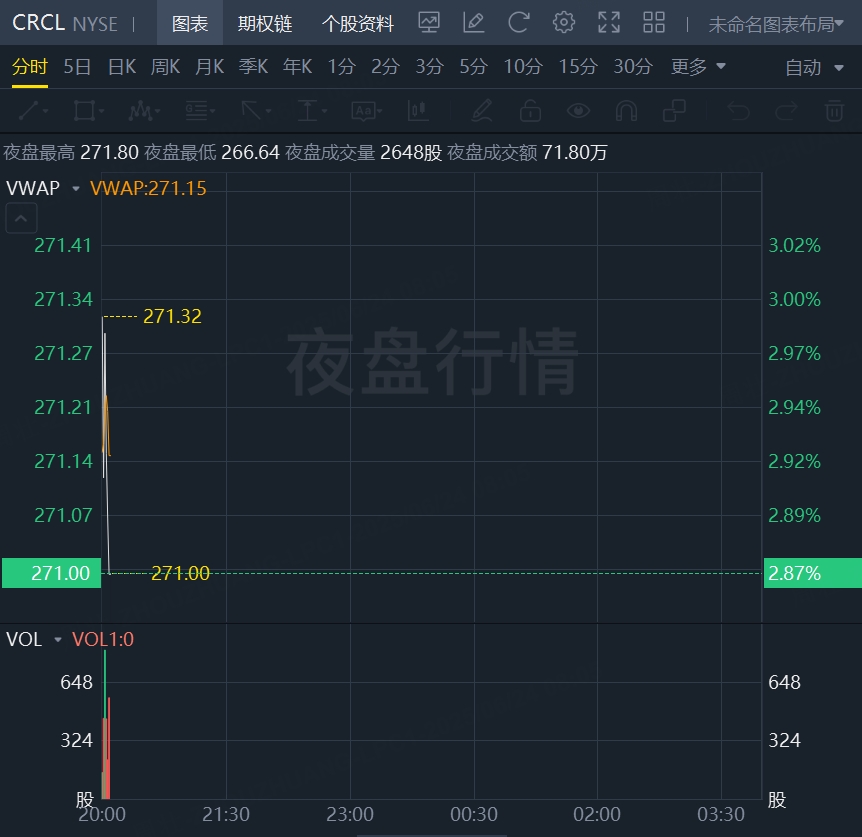Viewport: 862px width, 837px height.
Task: Click the copy drawings icon
Action: coord(674,111)
